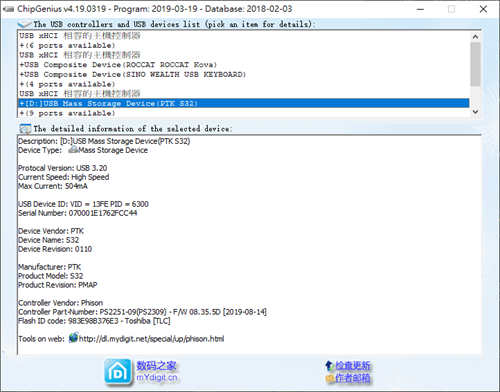
Task: Select the USB Mass Storage Device (PTK S32) row
Action: [x=243, y=103]
